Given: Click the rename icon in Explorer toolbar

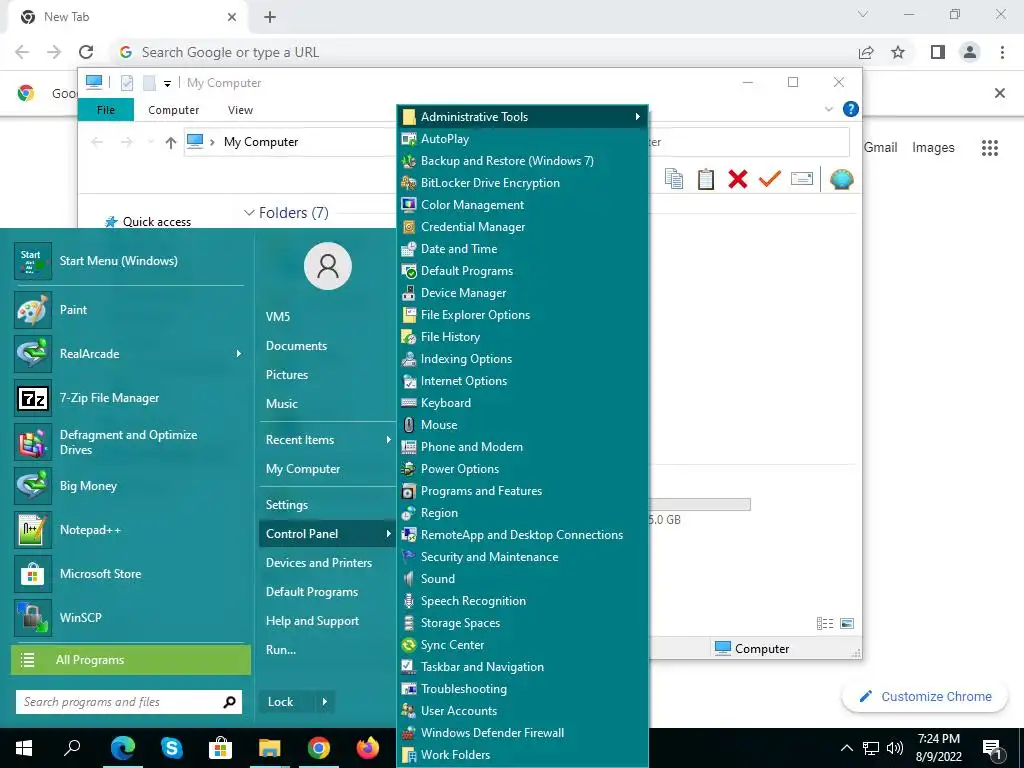Looking at the screenshot, I should pyautogui.click(x=802, y=179).
